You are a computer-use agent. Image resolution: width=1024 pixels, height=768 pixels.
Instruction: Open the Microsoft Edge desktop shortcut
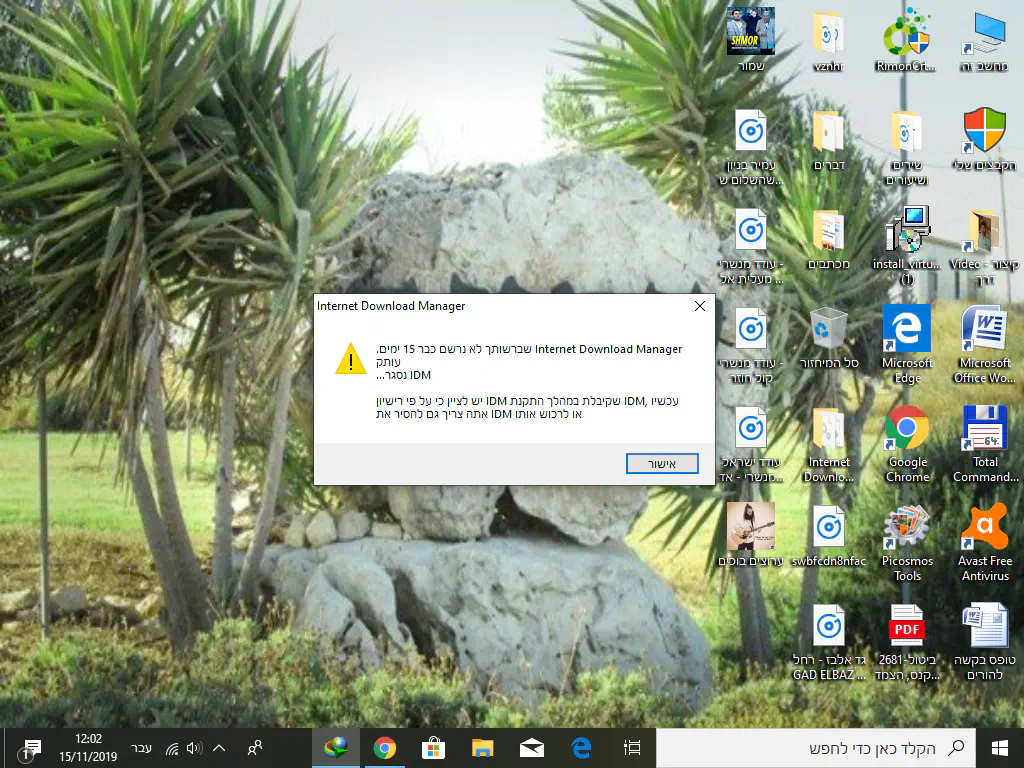[907, 330]
